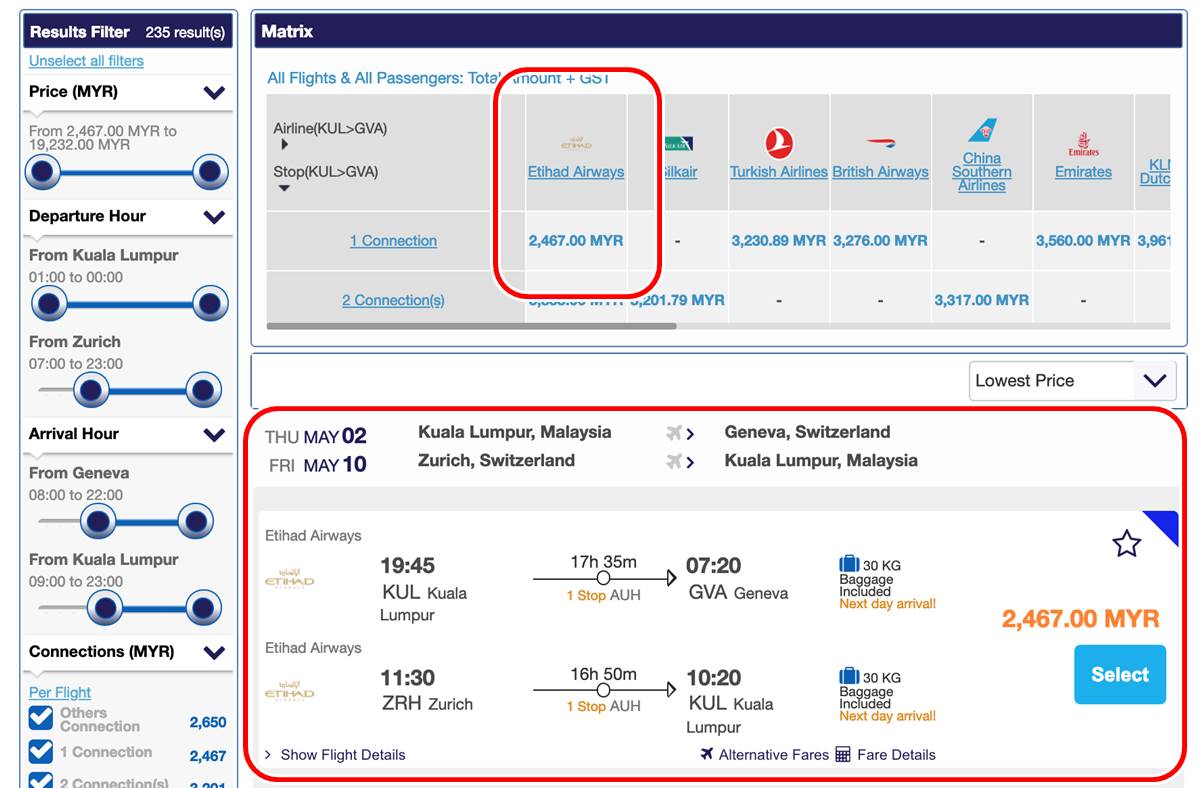Click the 3,201.79 MYR two-connection fare
This screenshot has width=1200, height=788.
pos(677,300)
